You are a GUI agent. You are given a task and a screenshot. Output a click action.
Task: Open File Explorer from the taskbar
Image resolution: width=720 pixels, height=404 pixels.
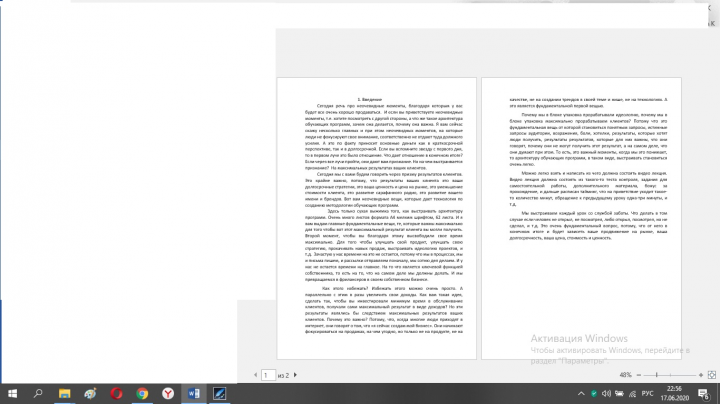point(64,393)
